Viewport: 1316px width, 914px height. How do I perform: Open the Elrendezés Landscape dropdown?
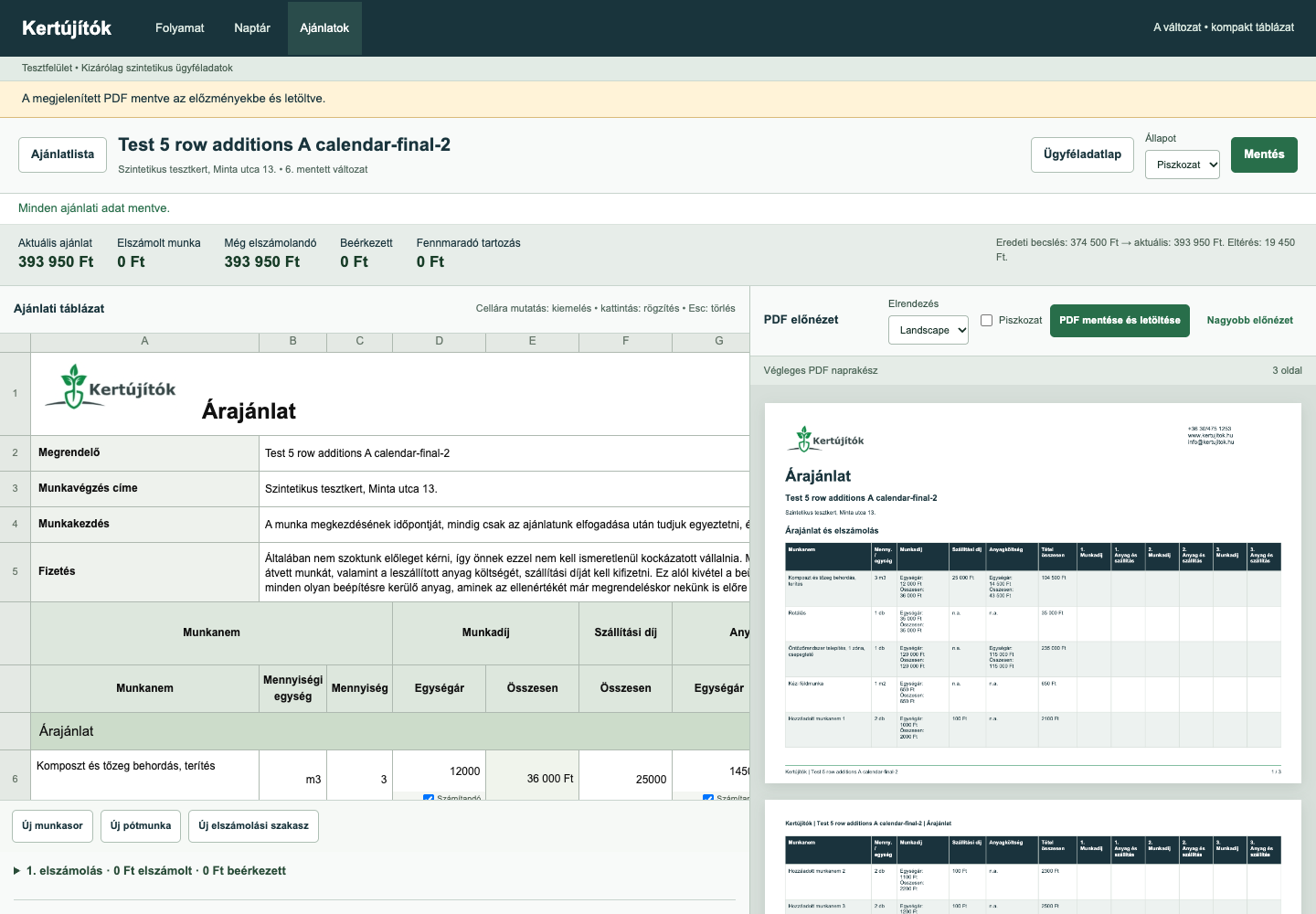click(929, 330)
